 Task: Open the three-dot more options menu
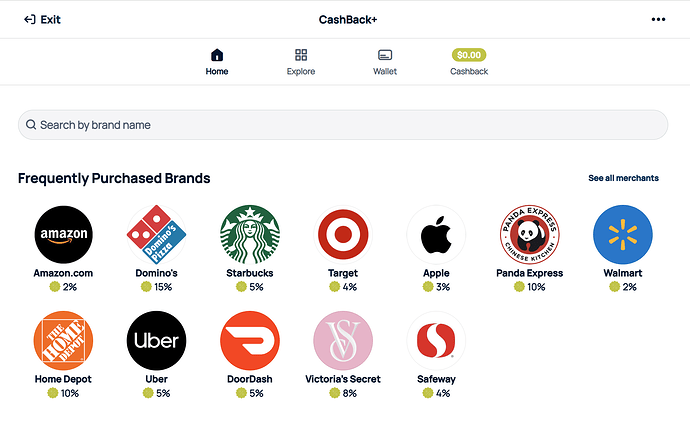pyautogui.click(x=658, y=19)
